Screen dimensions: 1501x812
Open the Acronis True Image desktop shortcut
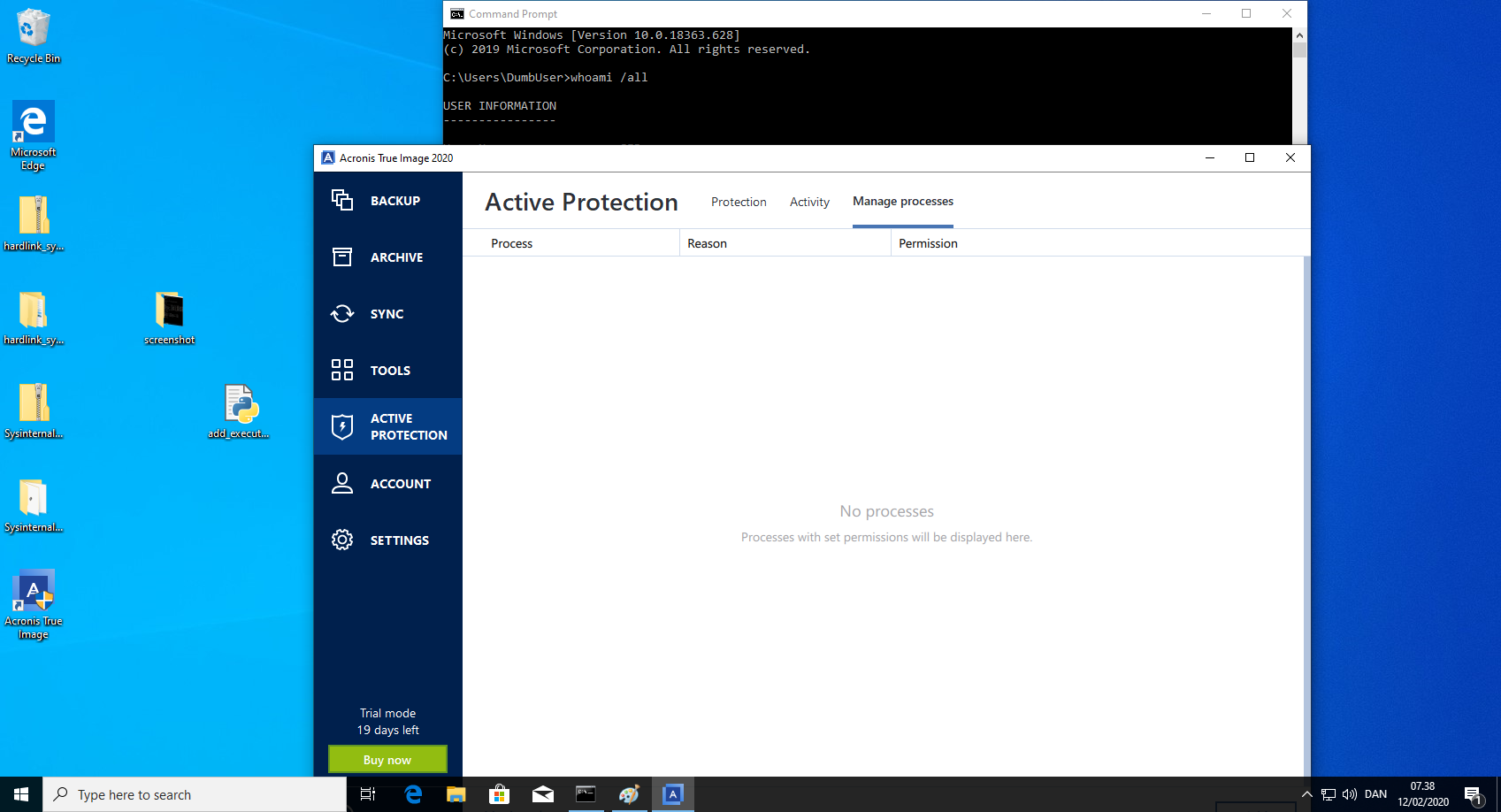point(34,593)
